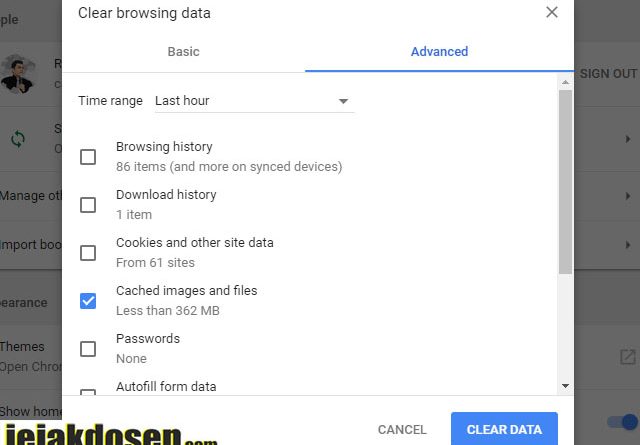Image resolution: width=640 pixels, height=445 pixels.
Task: Expand the sync row chevron arrow
Action: [x=628, y=139]
